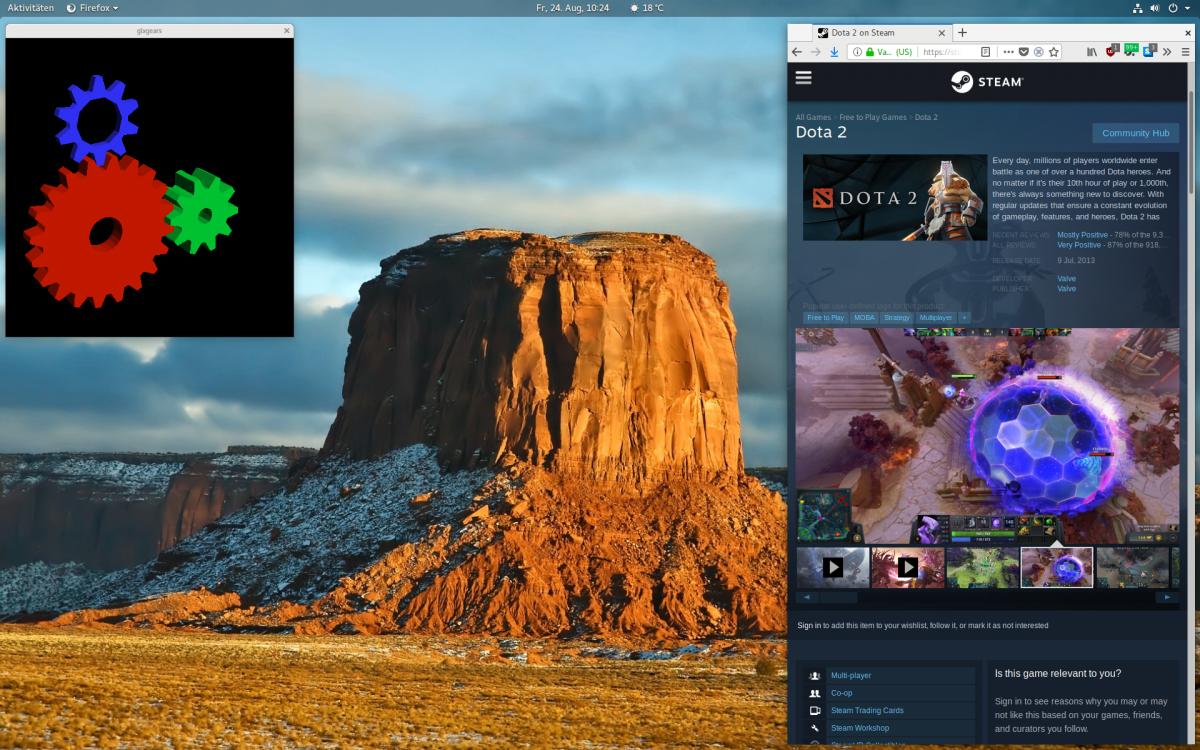Click the green padlock security icon
1200x750 pixels.
pos(870,52)
